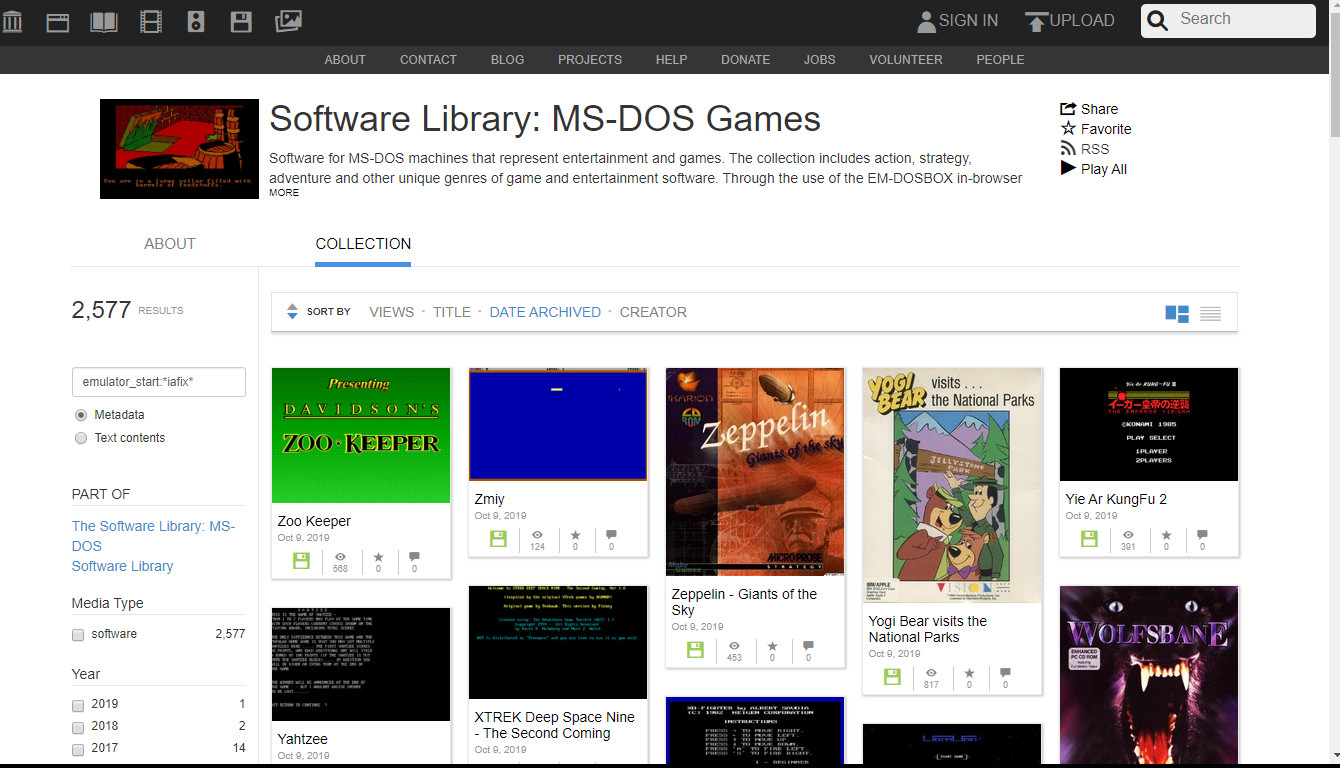
Task: Toggle the sort direction arrows
Action: click(292, 312)
